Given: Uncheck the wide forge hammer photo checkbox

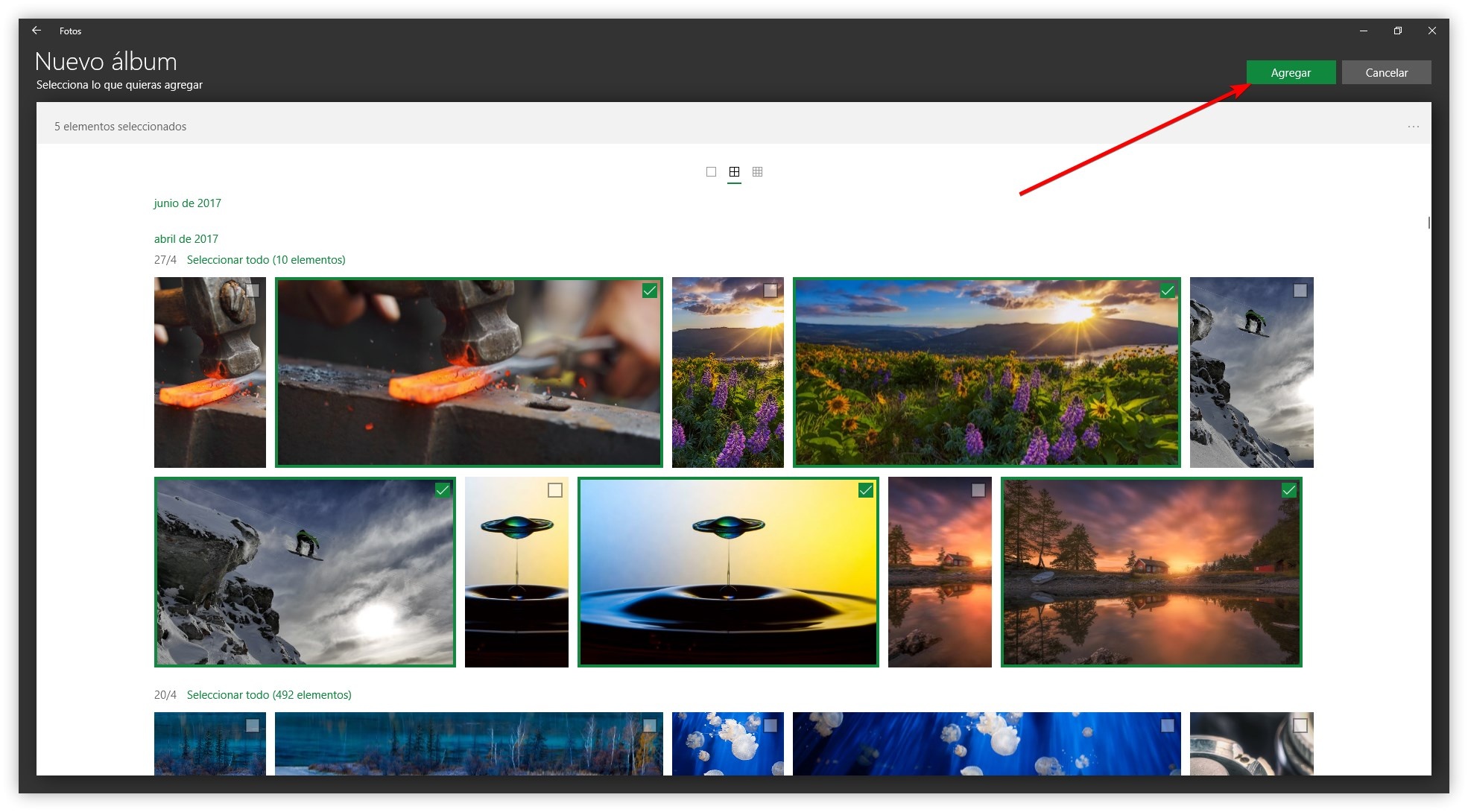Looking at the screenshot, I should (x=650, y=291).
